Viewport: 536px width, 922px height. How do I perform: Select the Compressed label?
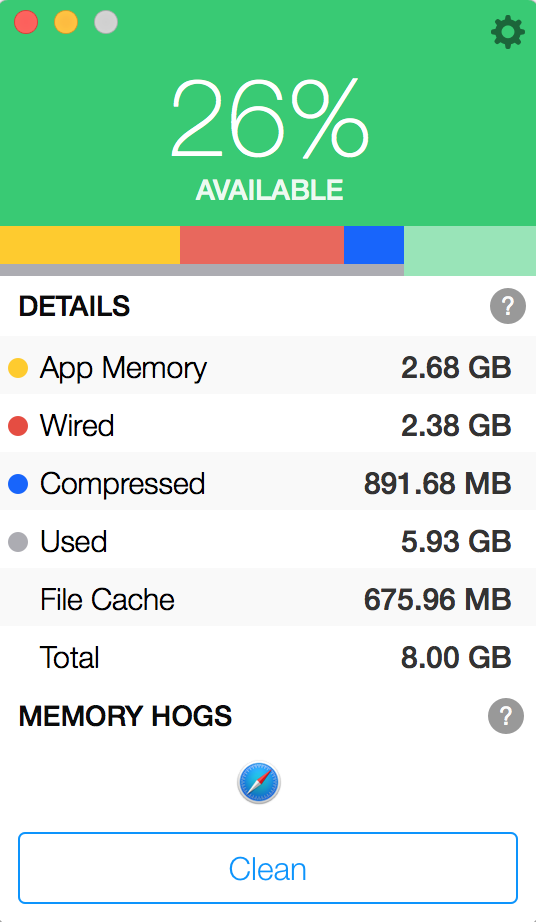click(122, 485)
